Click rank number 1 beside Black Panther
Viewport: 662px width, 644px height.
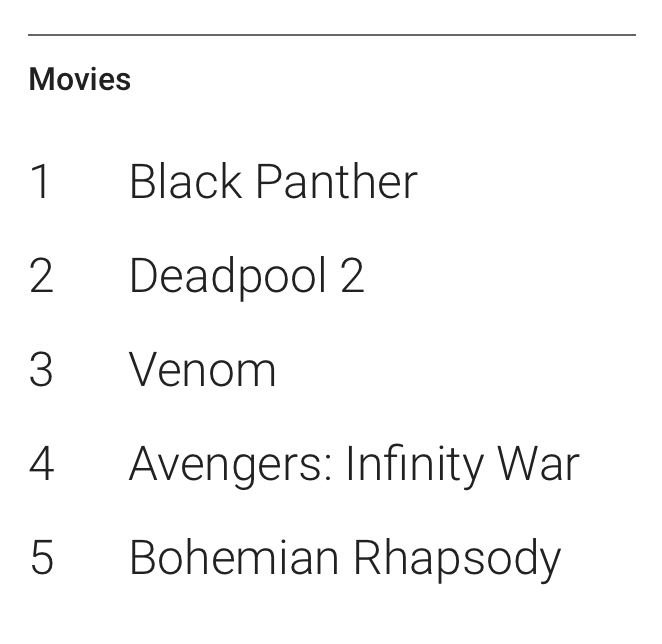(40, 181)
